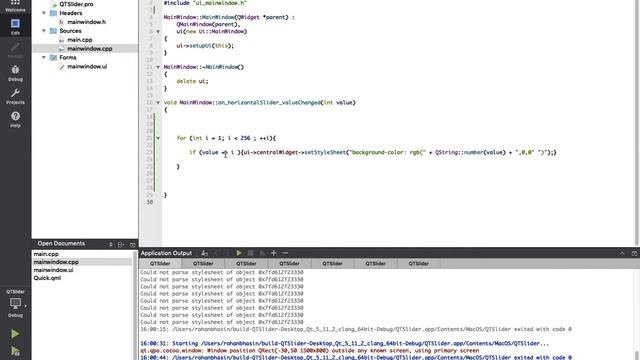The width and height of the screenshot is (640, 360).
Task: Click the "16:00:31: Starting" output line
Action: pos(345,344)
